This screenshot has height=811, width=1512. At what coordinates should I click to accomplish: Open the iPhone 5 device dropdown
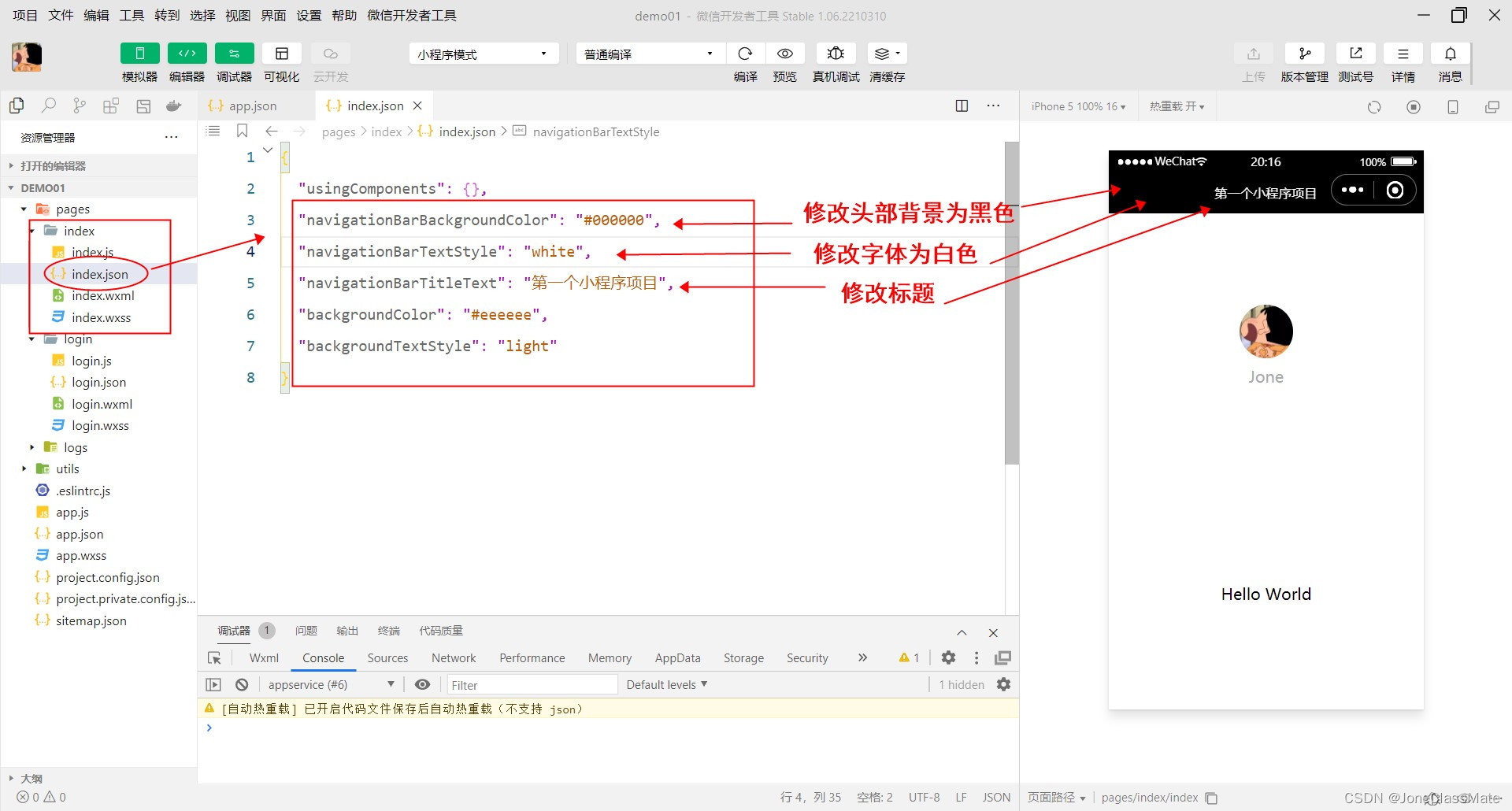coord(1079,106)
